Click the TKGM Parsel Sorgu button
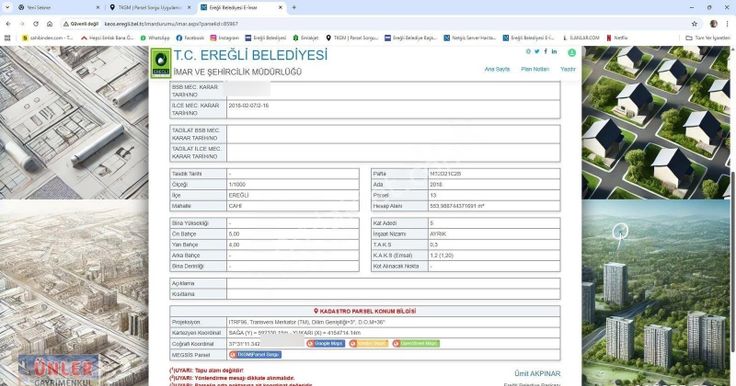The height and width of the screenshot is (386, 736). click(x=255, y=355)
